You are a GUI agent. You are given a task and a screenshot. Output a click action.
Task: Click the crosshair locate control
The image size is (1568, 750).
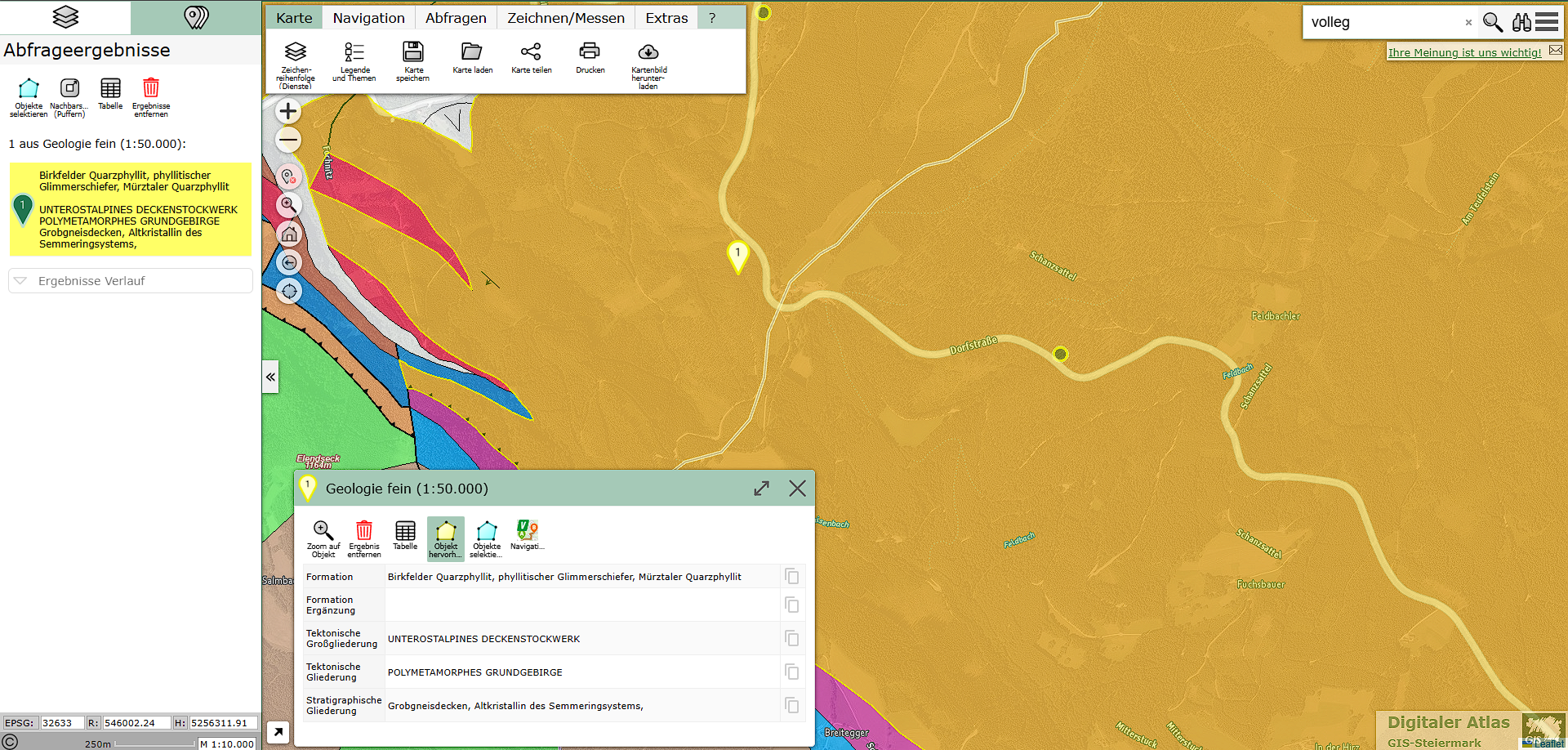click(289, 291)
